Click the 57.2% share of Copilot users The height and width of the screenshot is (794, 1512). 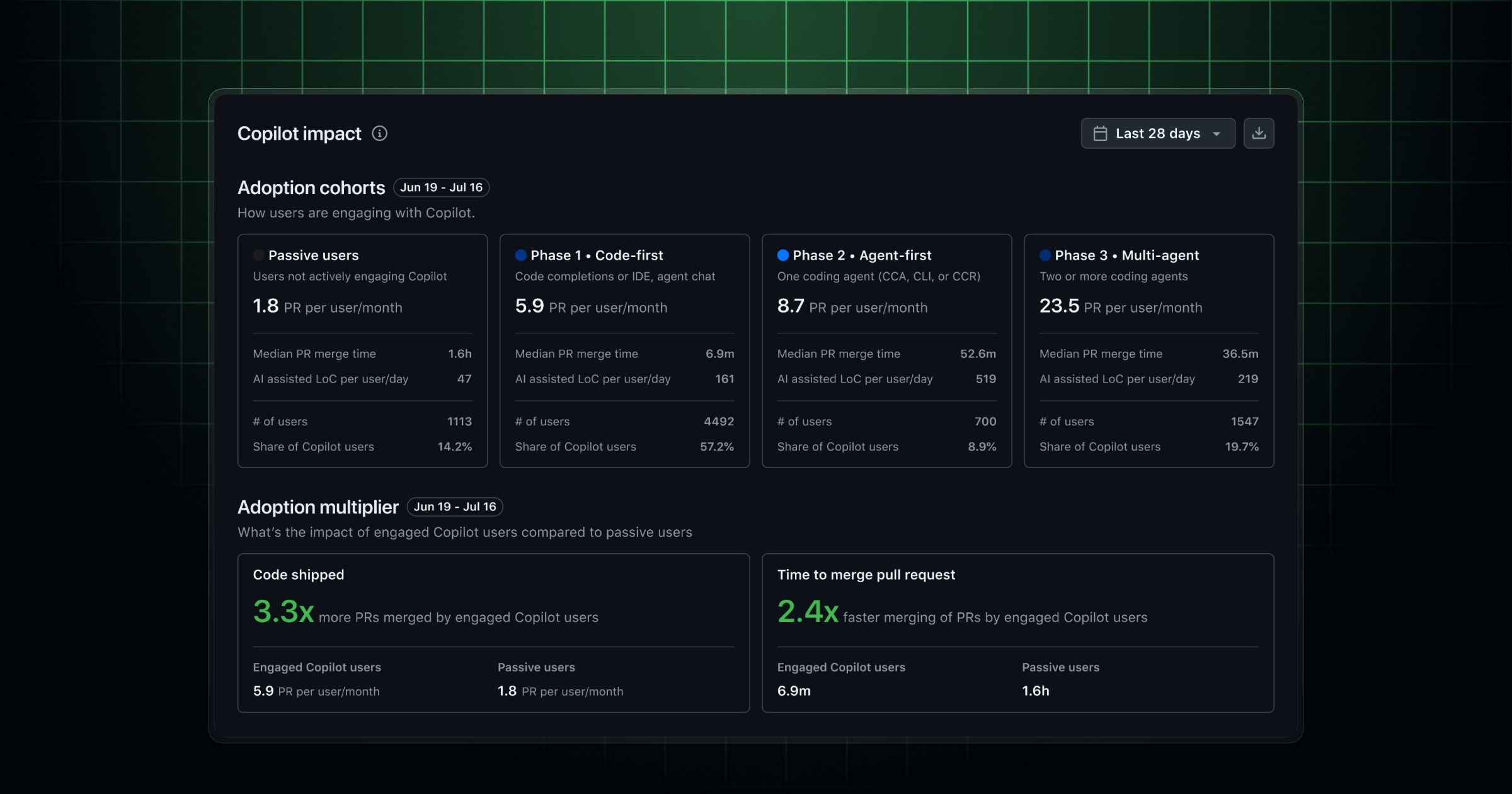pyautogui.click(x=717, y=447)
